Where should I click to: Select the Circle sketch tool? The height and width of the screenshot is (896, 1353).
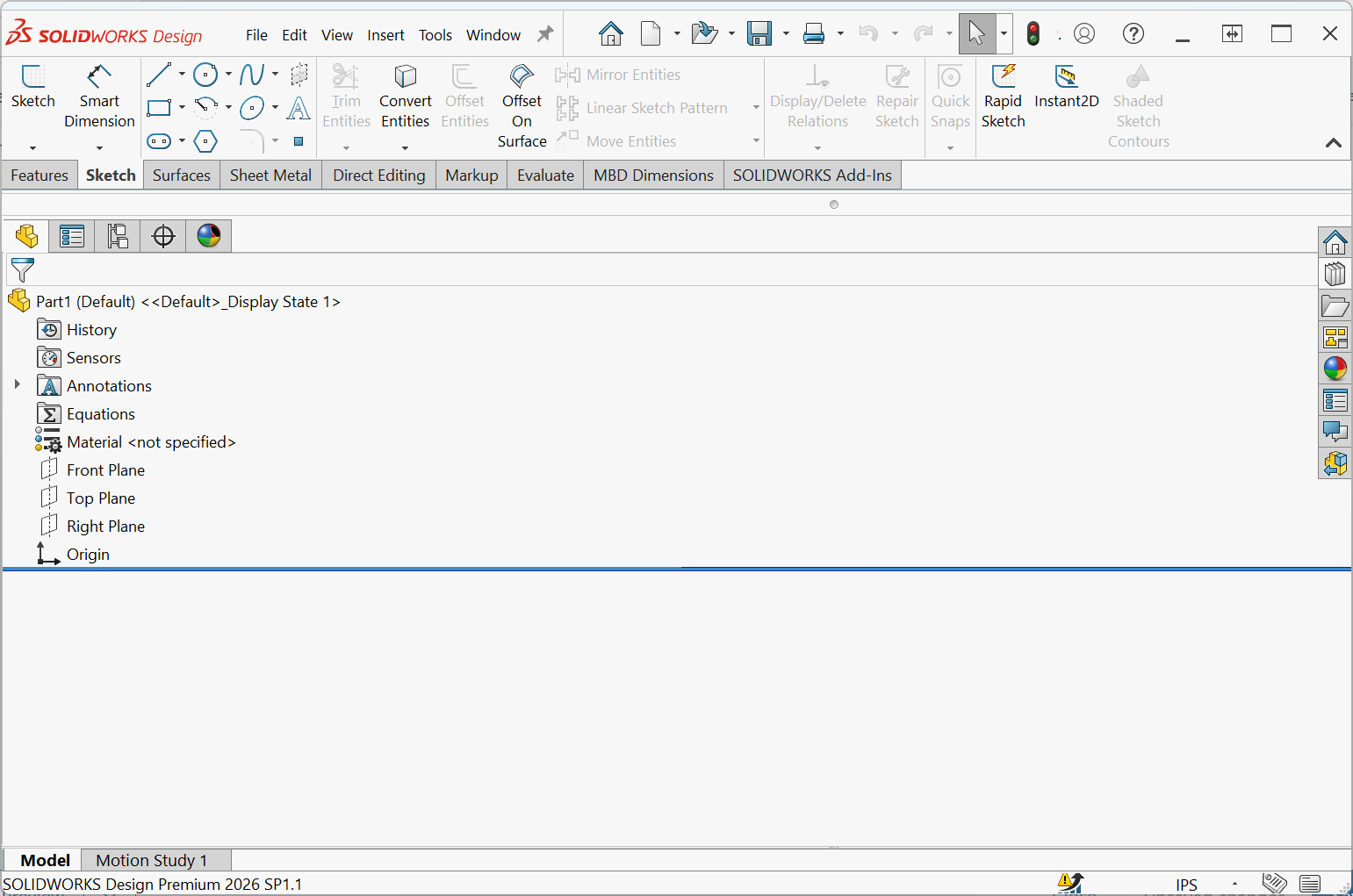click(205, 75)
